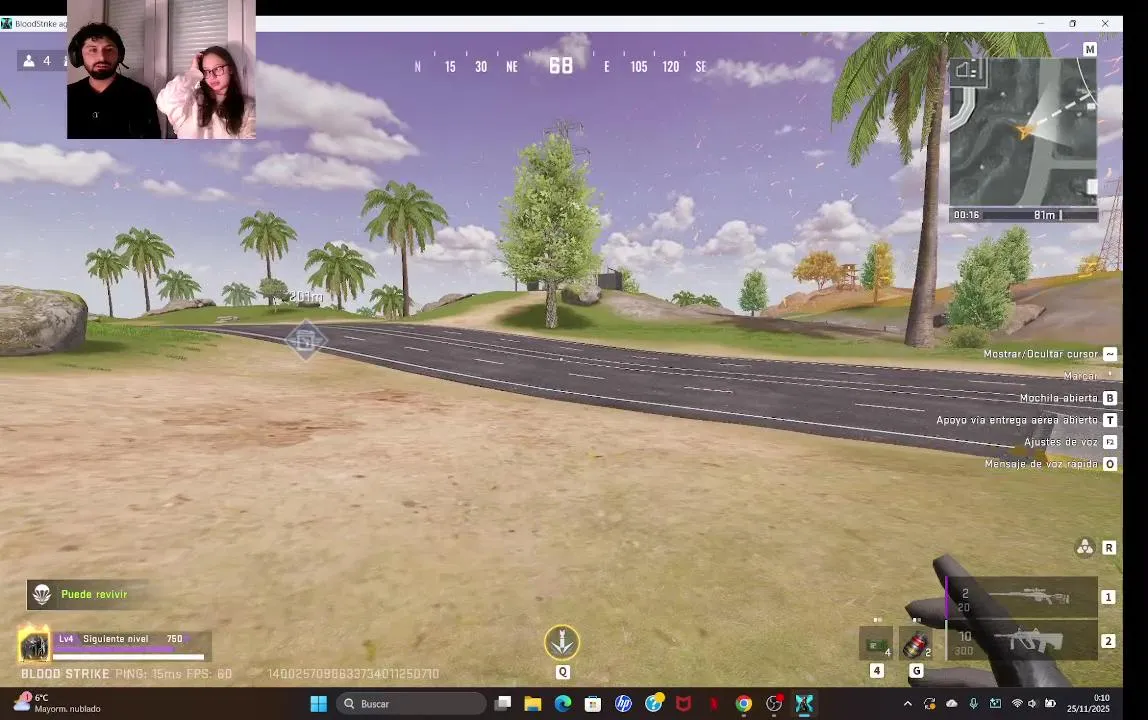
Task: Open McAfee from the taskbar
Action: (x=684, y=704)
